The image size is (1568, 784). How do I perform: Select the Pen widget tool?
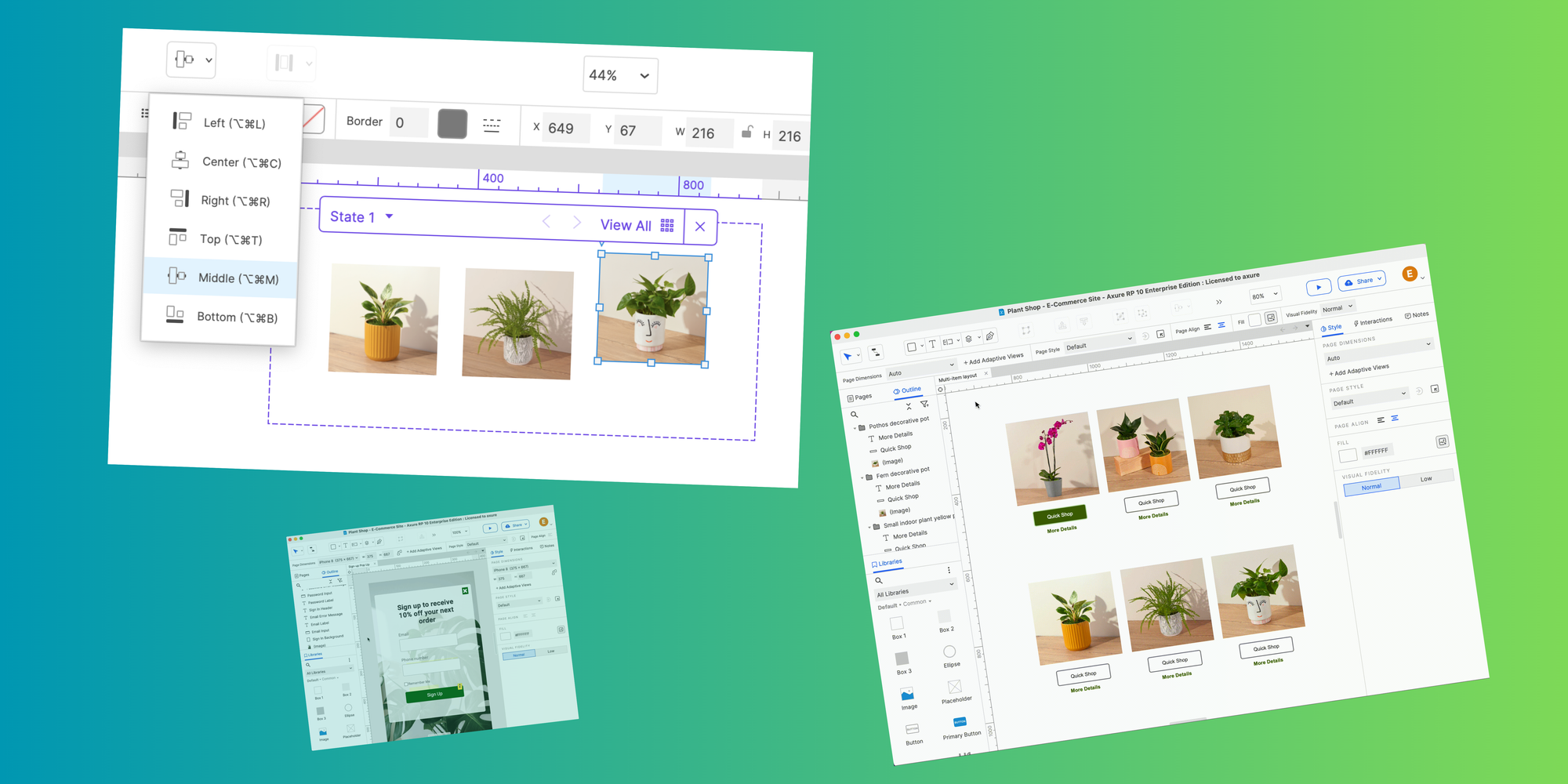click(989, 336)
